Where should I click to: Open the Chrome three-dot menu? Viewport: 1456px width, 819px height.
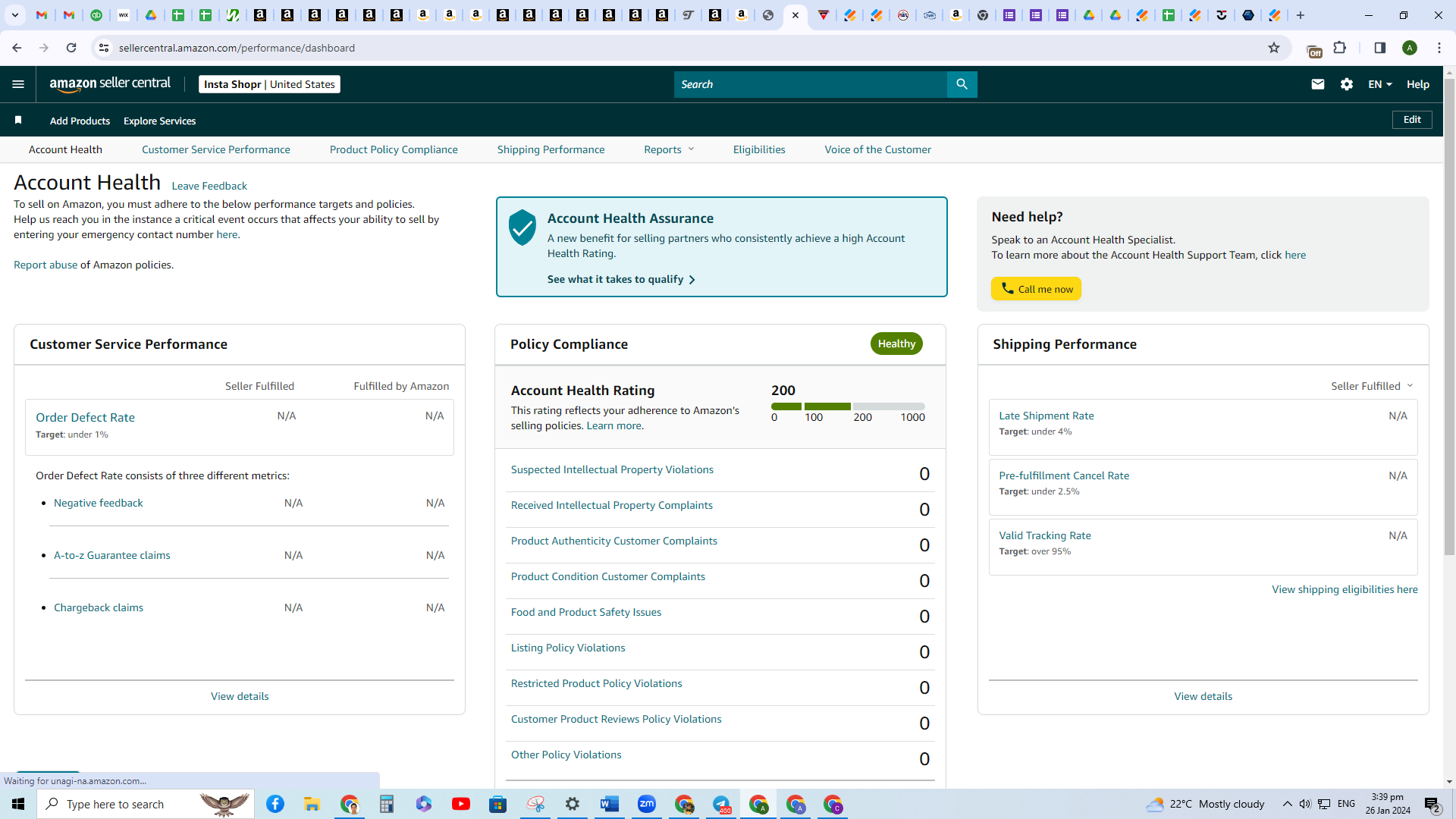[1439, 48]
